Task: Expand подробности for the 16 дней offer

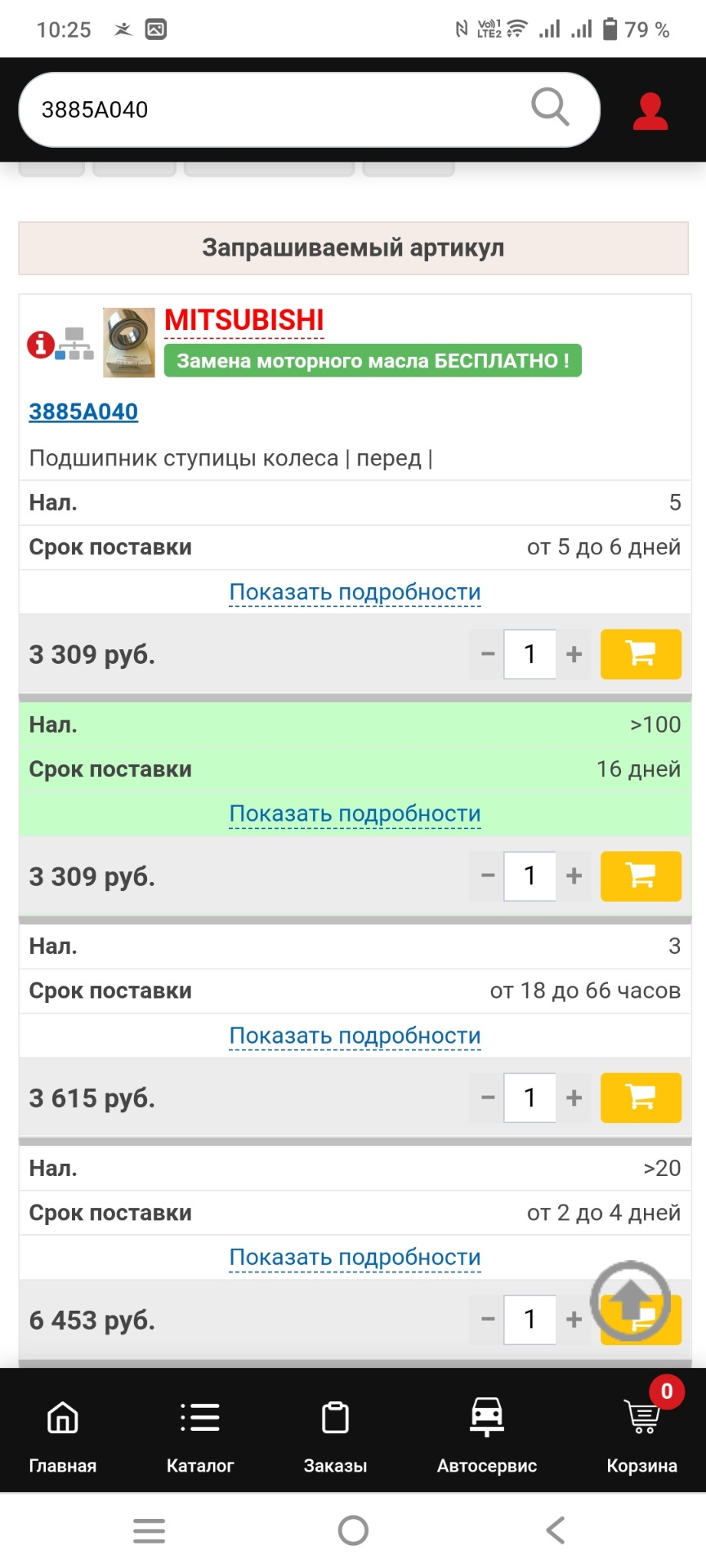Action: [x=354, y=813]
